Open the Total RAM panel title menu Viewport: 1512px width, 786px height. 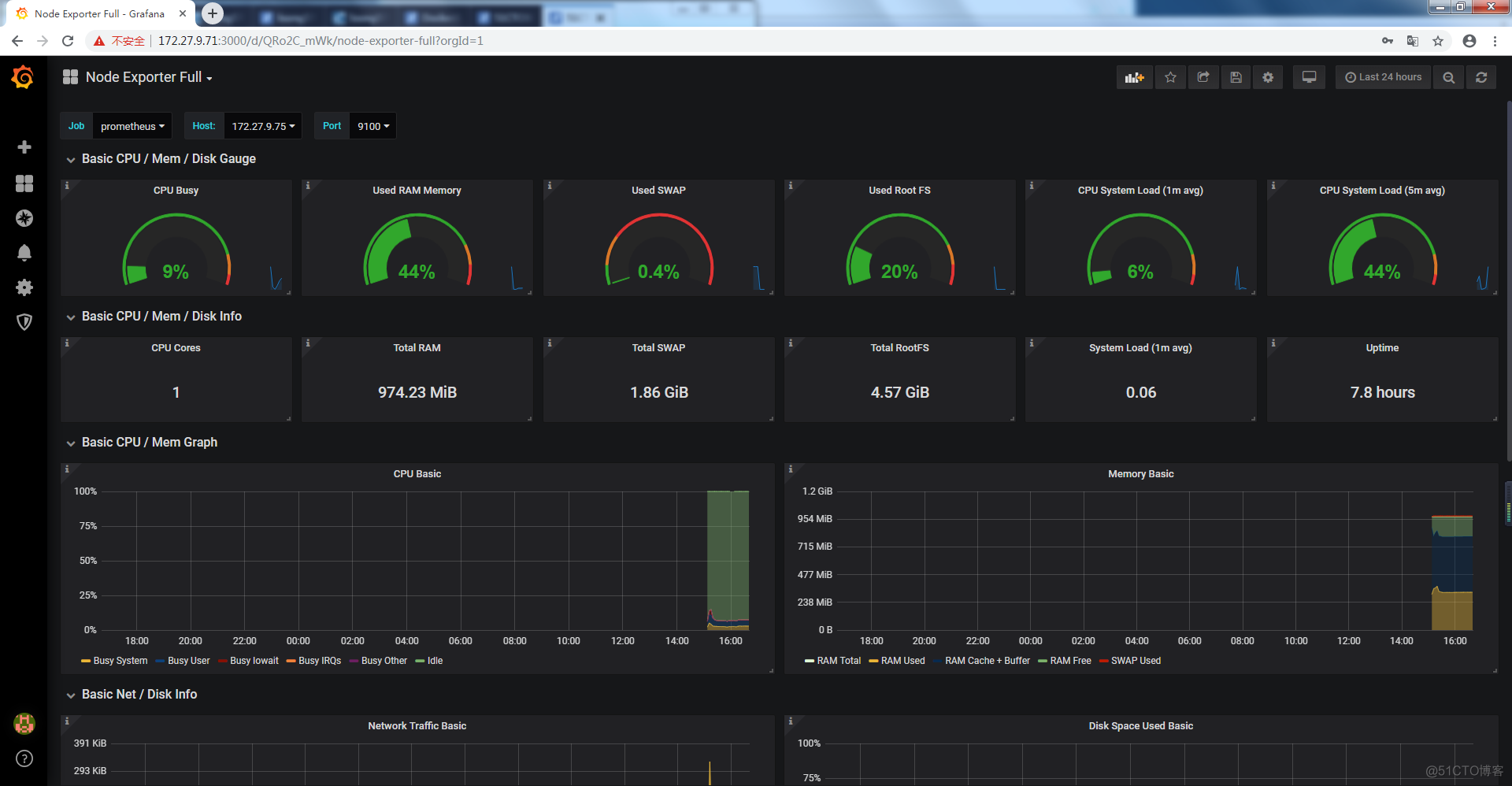pos(417,348)
